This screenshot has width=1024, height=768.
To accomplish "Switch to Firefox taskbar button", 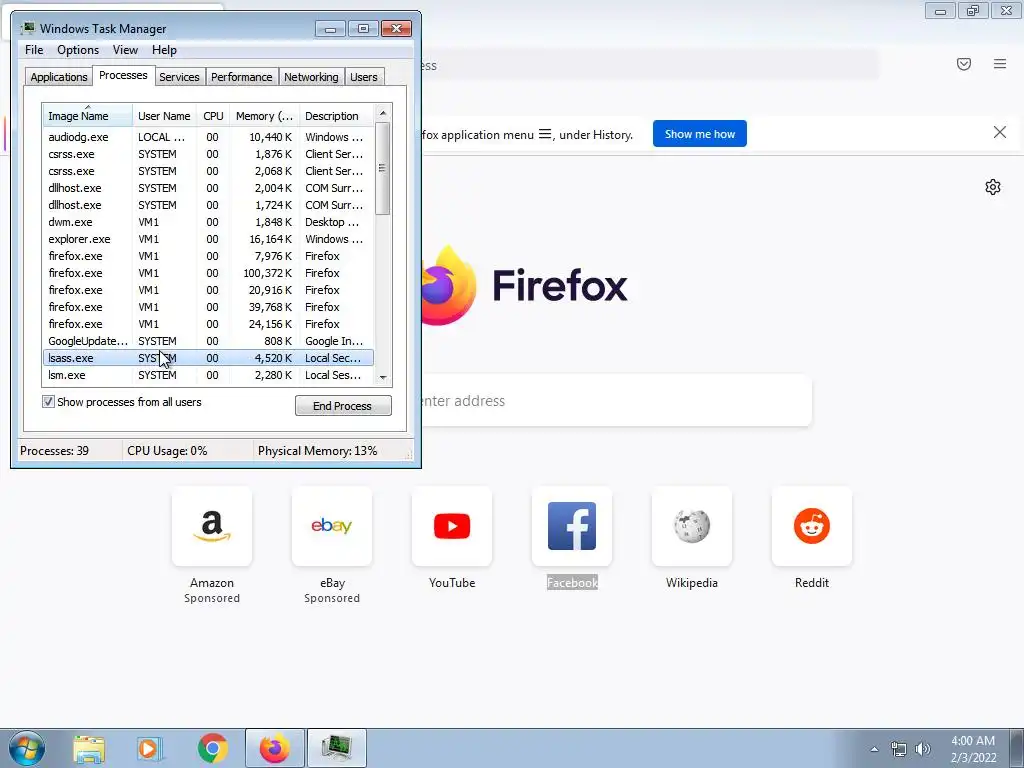I will coord(274,748).
